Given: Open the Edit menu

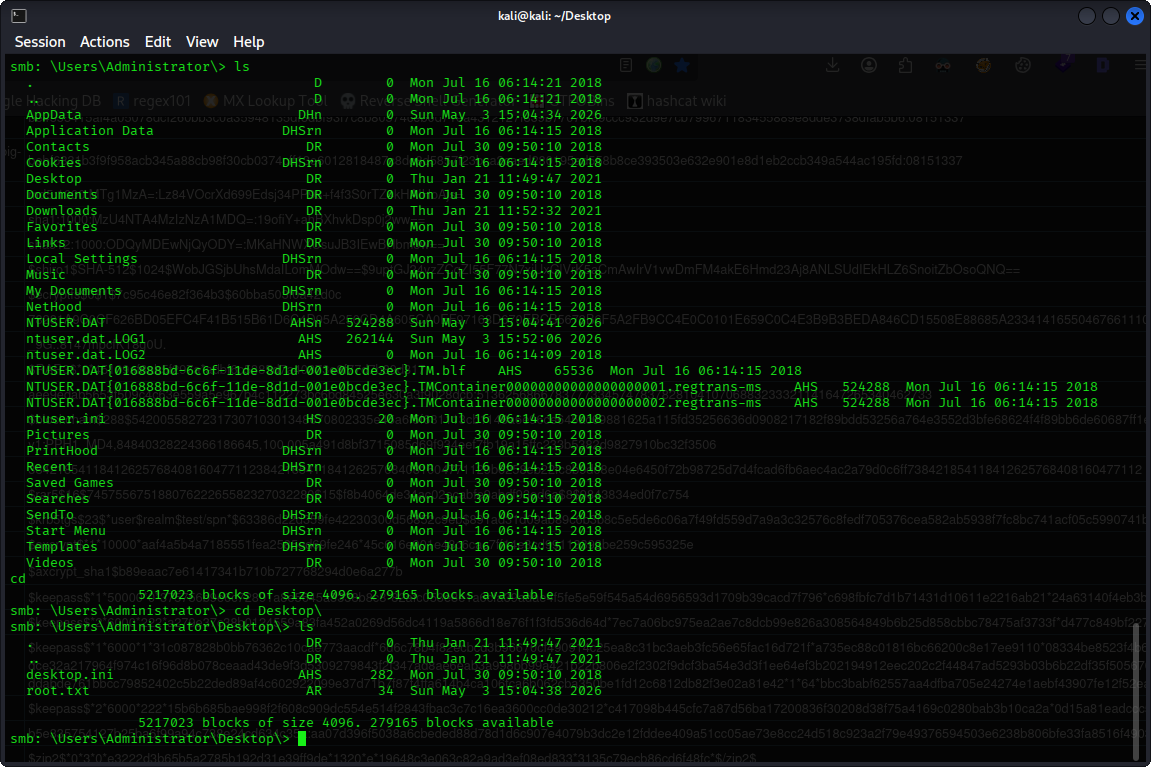Looking at the screenshot, I should (x=158, y=42).
